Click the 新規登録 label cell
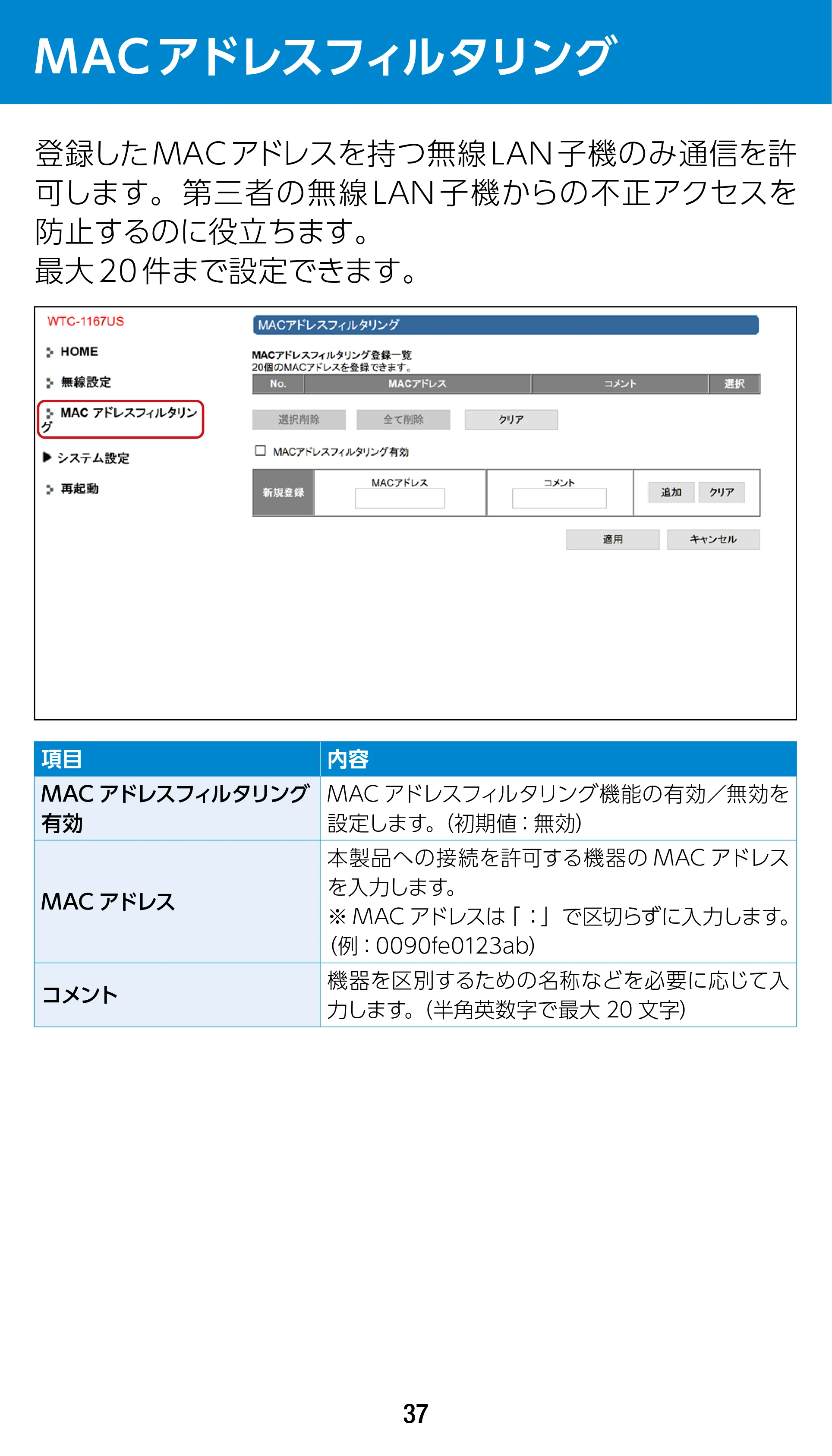832x1456 pixels. [284, 493]
